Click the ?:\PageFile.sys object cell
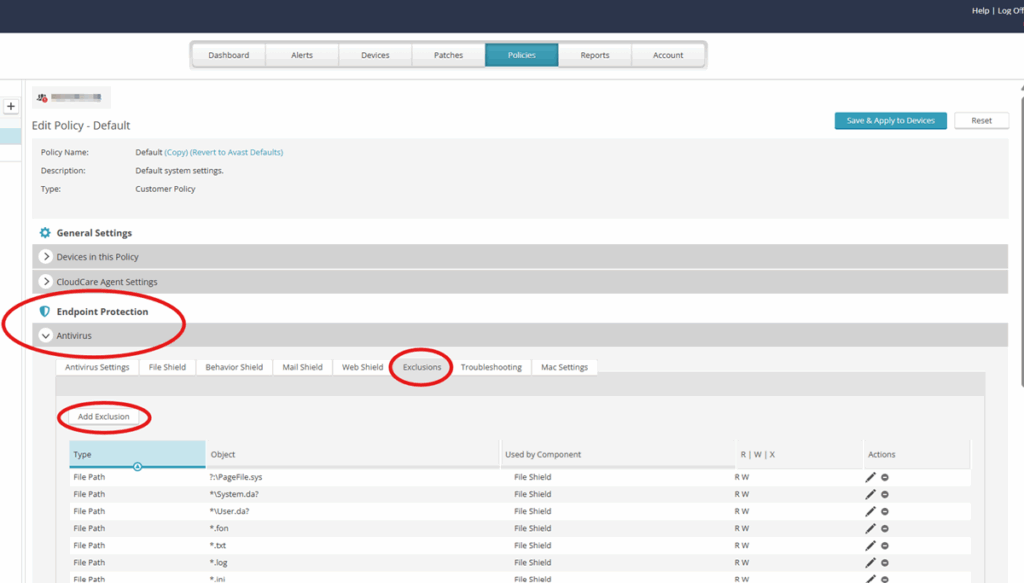This screenshot has width=1024, height=583. pyautogui.click(x=236, y=477)
